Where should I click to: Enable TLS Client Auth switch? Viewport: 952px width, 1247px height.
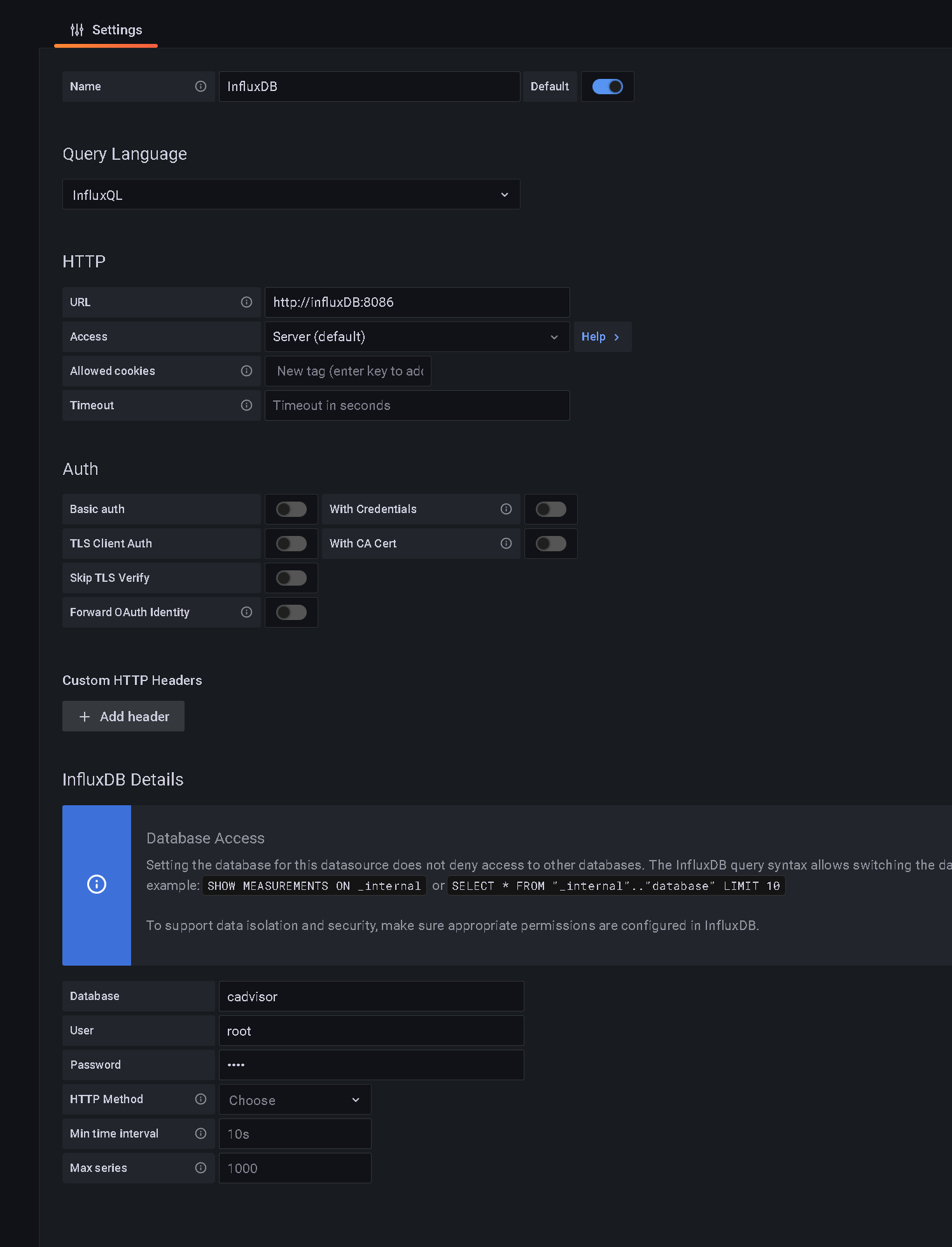[291, 544]
